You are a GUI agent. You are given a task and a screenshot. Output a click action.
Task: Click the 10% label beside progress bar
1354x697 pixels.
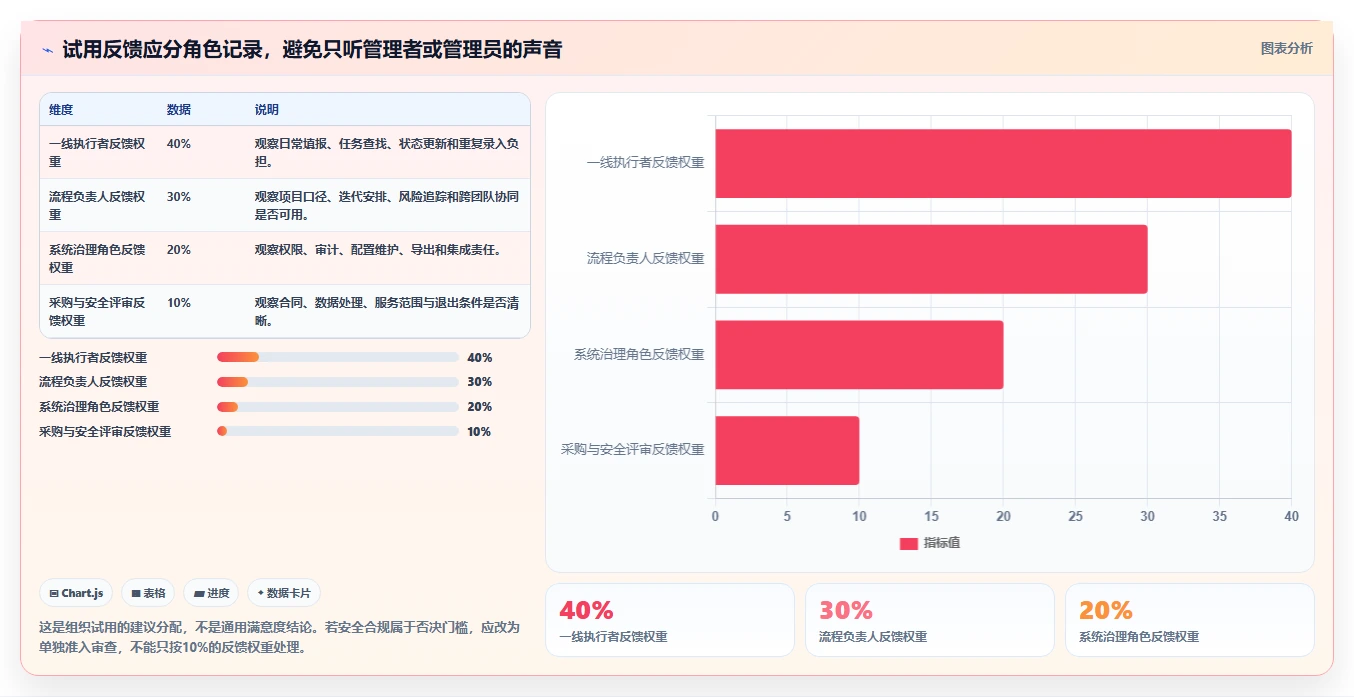[480, 432]
